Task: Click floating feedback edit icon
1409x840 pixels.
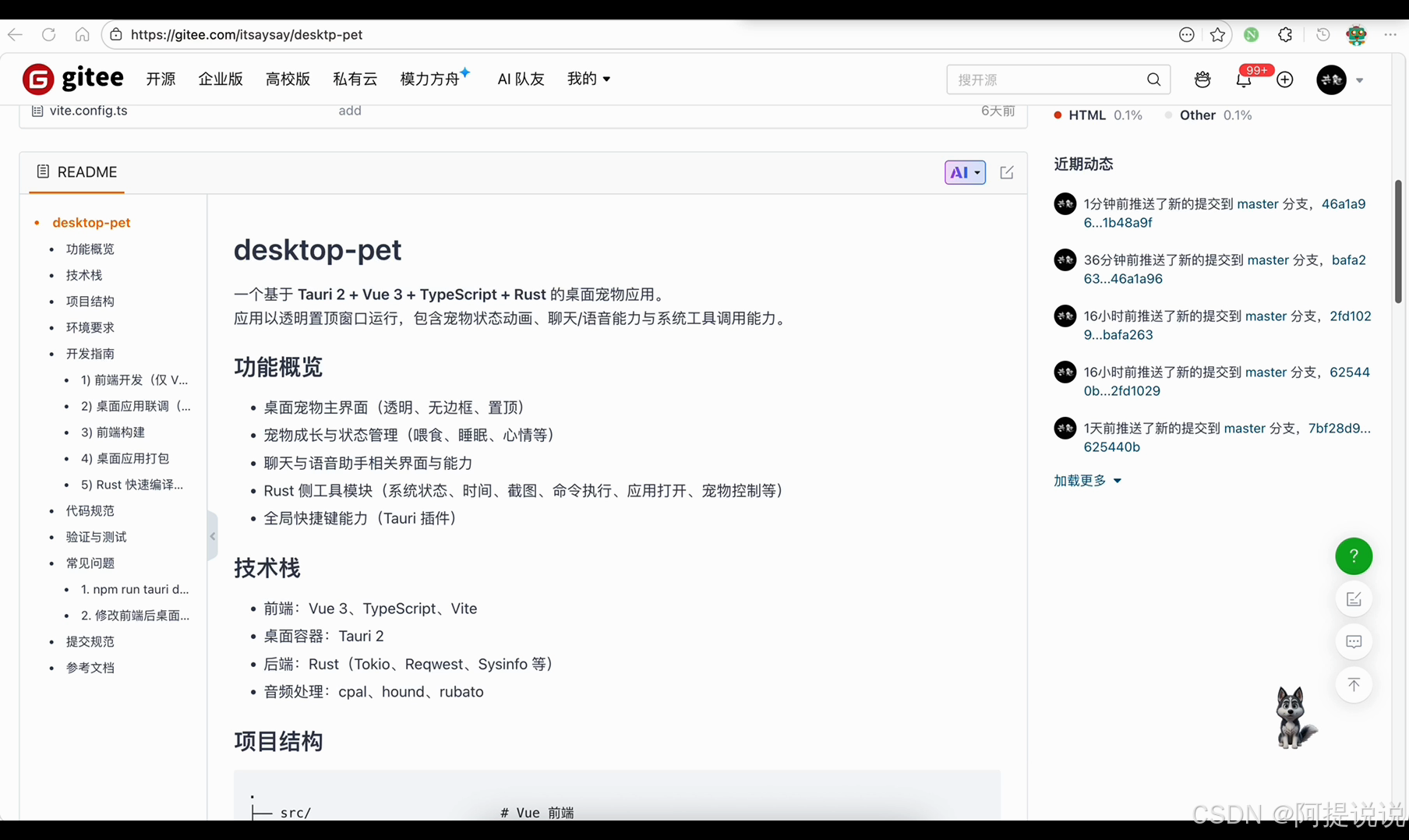Action: click(x=1354, y=599)
